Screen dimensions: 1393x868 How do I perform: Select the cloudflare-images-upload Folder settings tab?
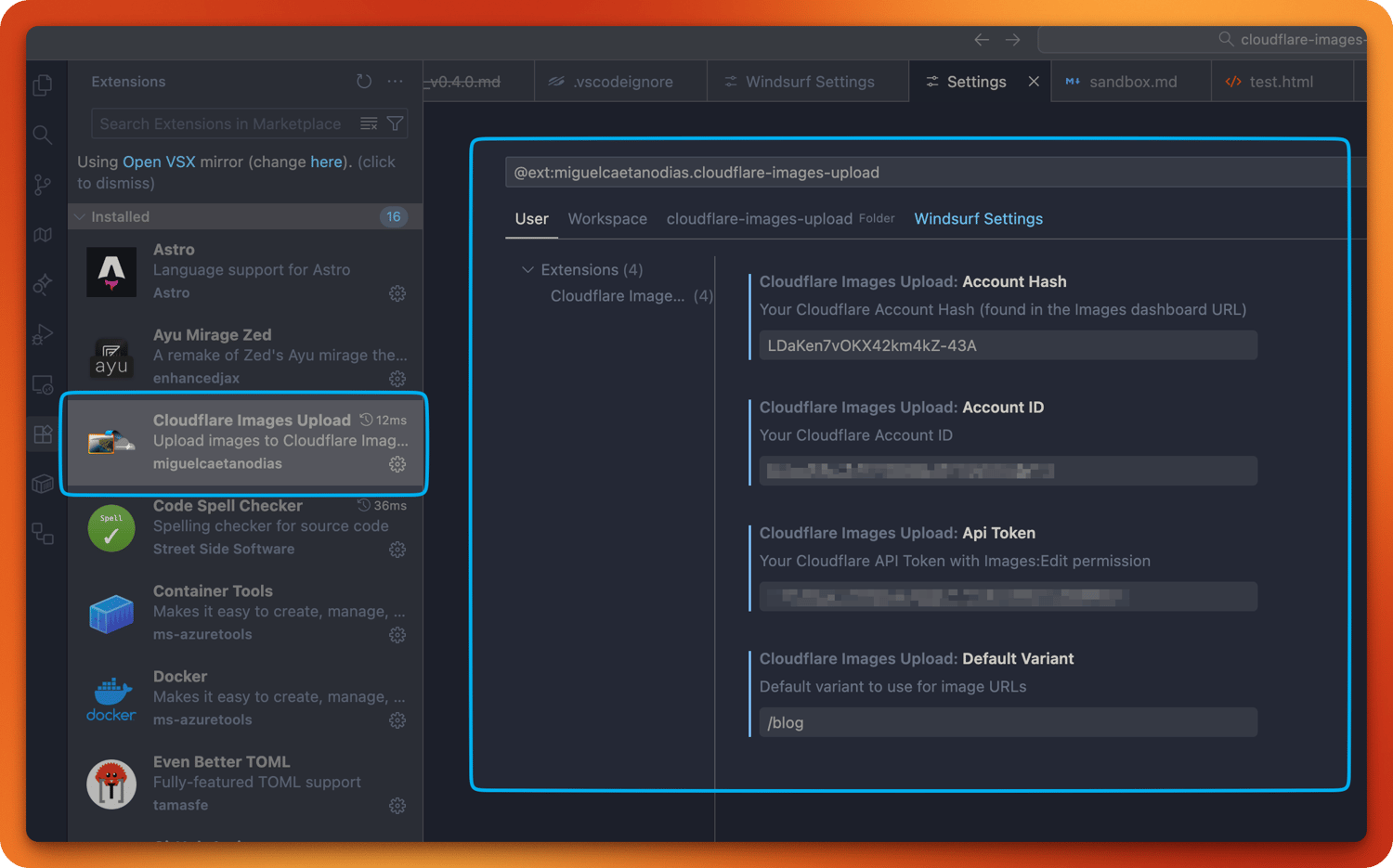click(781, 219)
